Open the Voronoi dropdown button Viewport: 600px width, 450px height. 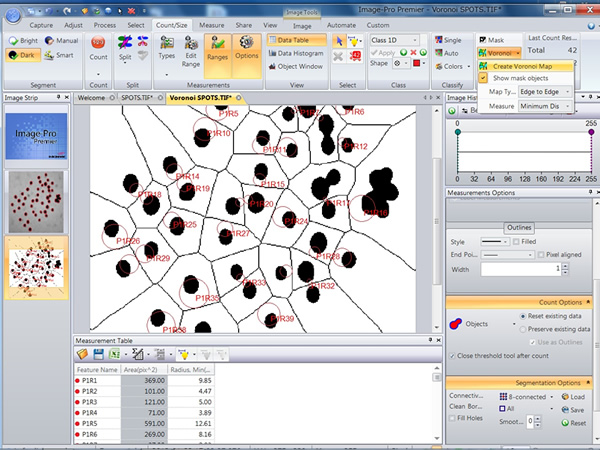[x=499, y=53]
